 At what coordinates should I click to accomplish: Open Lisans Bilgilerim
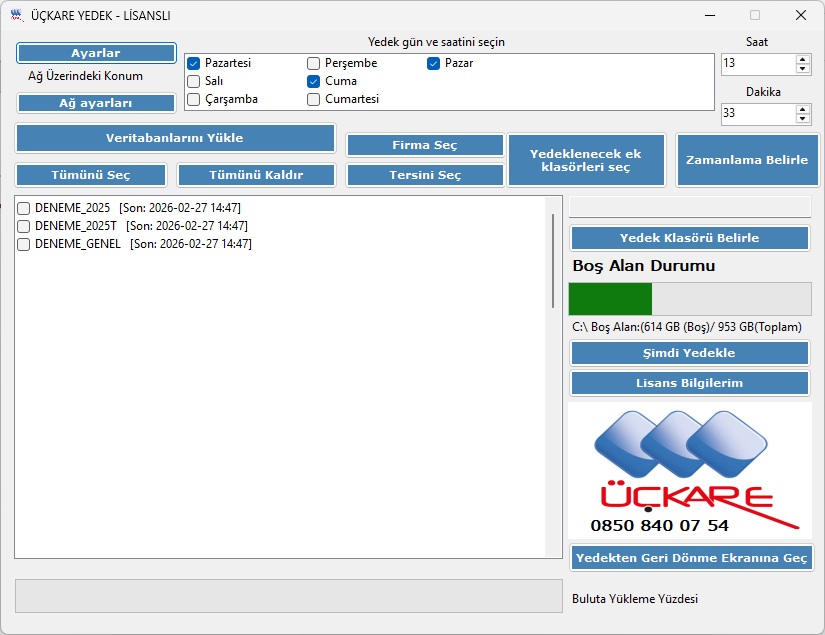[x=689, y=383]
